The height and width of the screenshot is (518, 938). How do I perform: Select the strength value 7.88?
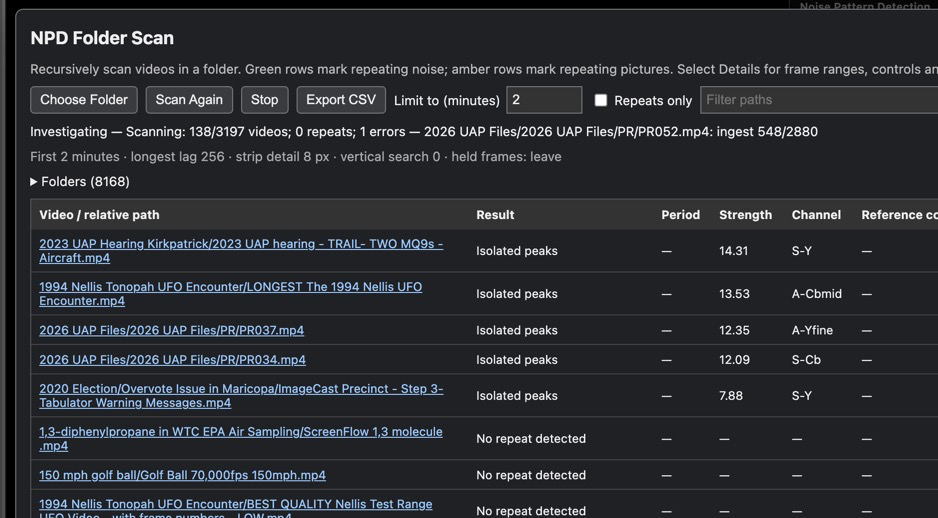point(731,395)
